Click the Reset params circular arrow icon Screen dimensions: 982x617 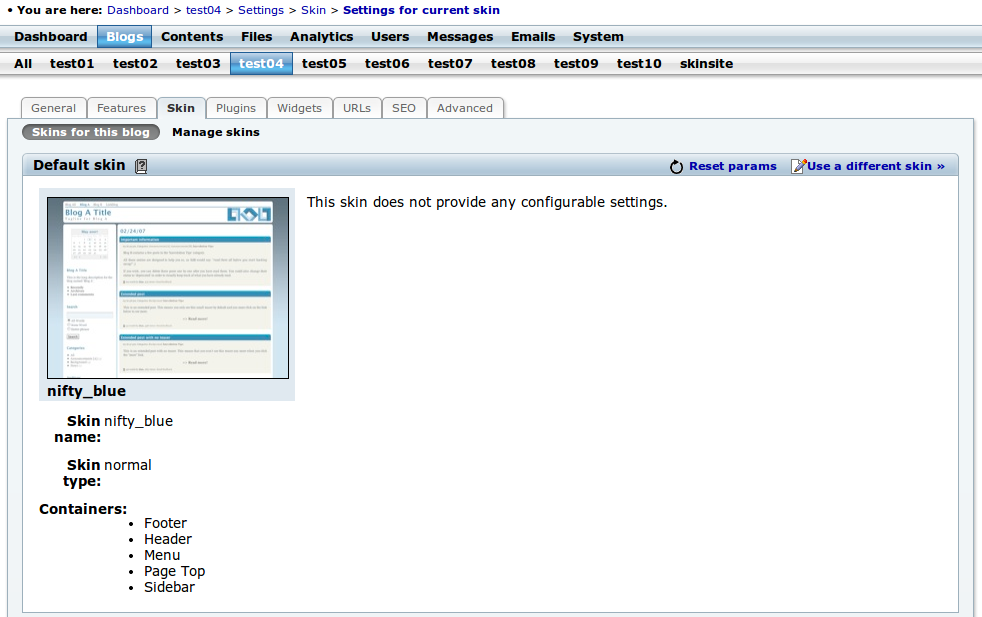click(x=676, y=167)
